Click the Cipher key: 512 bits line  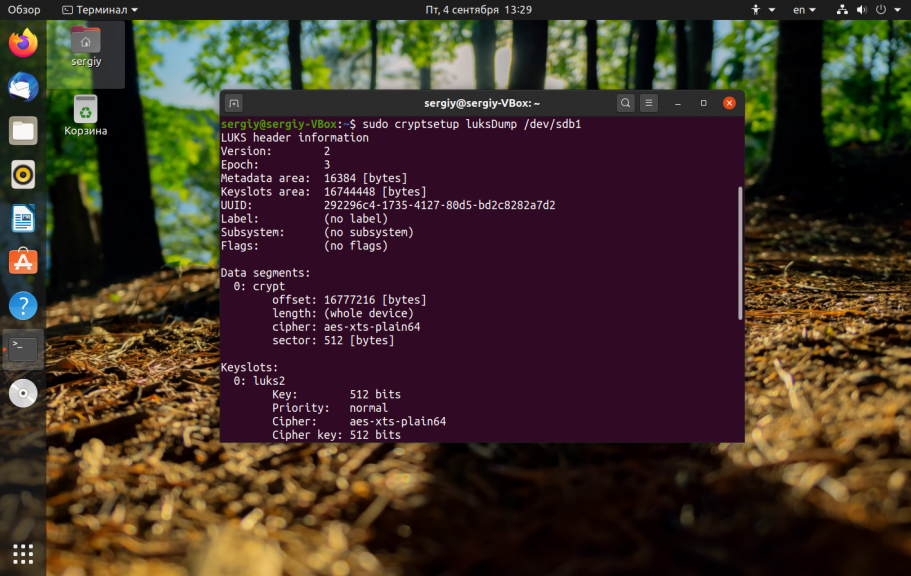336,435
